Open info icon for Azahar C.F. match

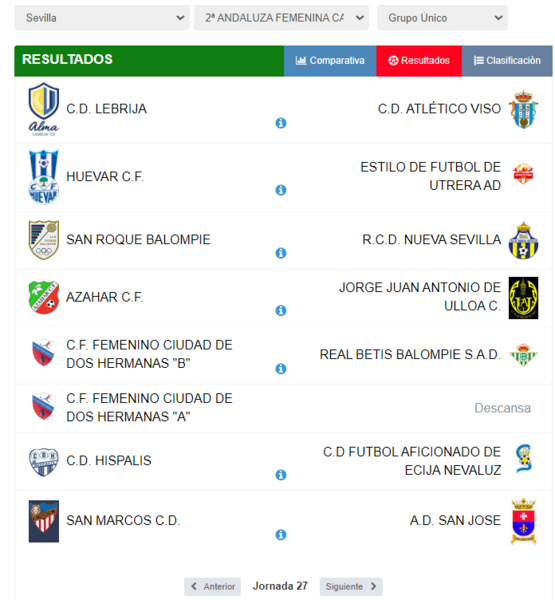[x=281, y=310]
